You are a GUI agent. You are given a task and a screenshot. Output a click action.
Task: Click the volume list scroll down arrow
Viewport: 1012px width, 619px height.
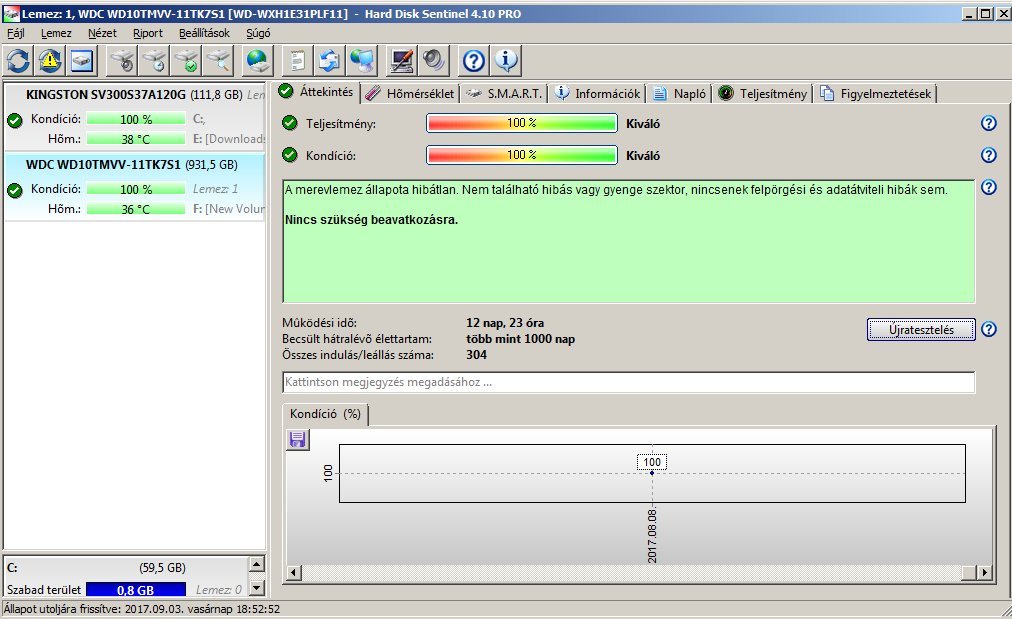257,587
